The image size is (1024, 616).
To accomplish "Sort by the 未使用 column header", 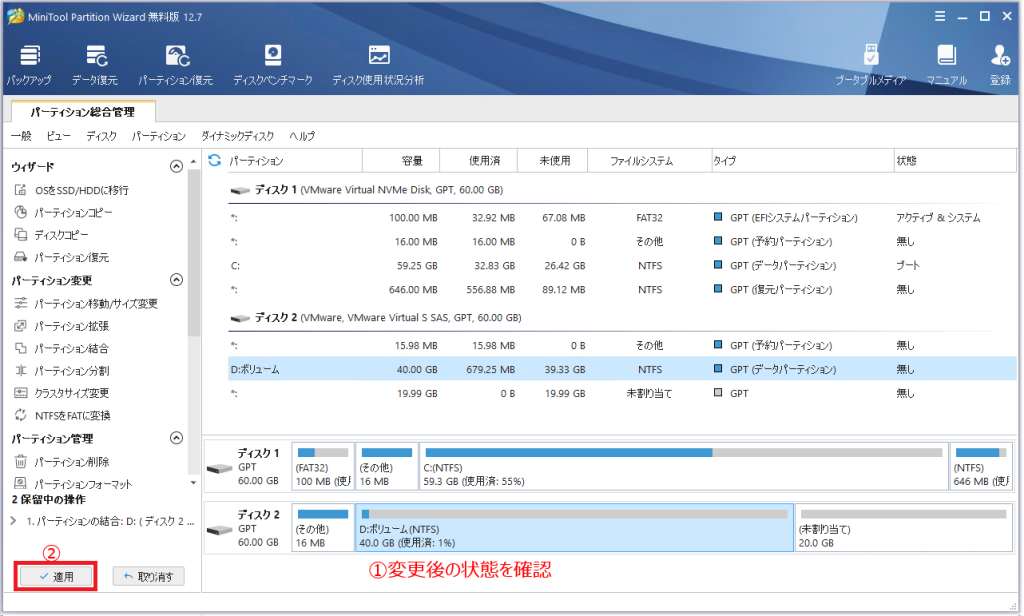I will pos(552,161).
